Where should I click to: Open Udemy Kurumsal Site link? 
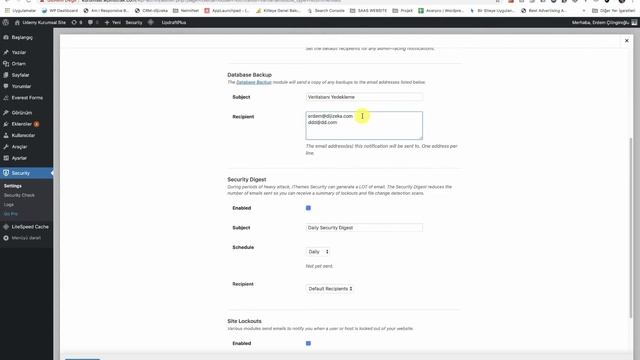pos(44,22)
